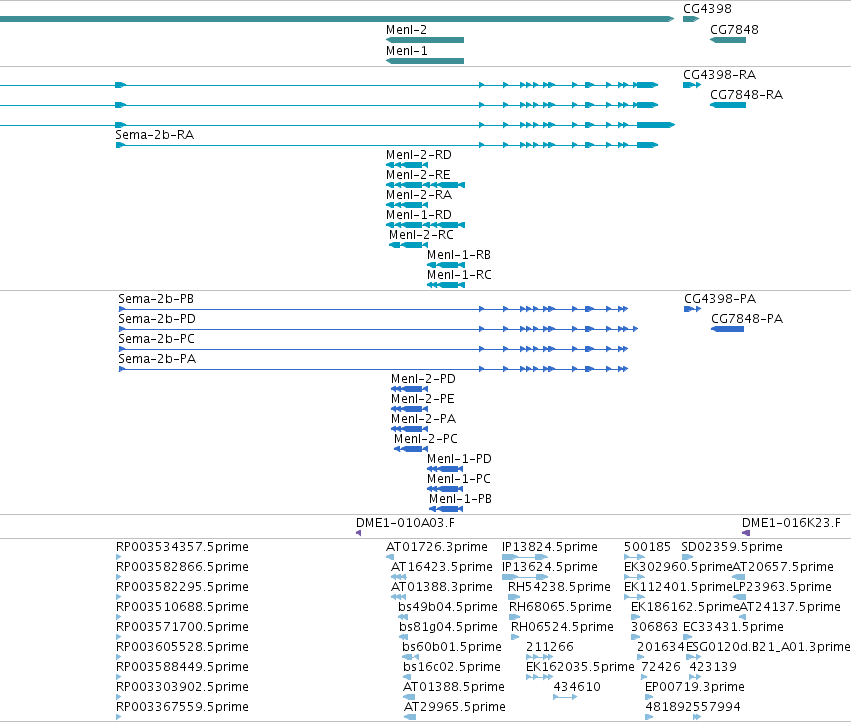This screenshot has height=722, width=851.
Task: Click the Menl-1-RC transcript
Action: [446, 284]
